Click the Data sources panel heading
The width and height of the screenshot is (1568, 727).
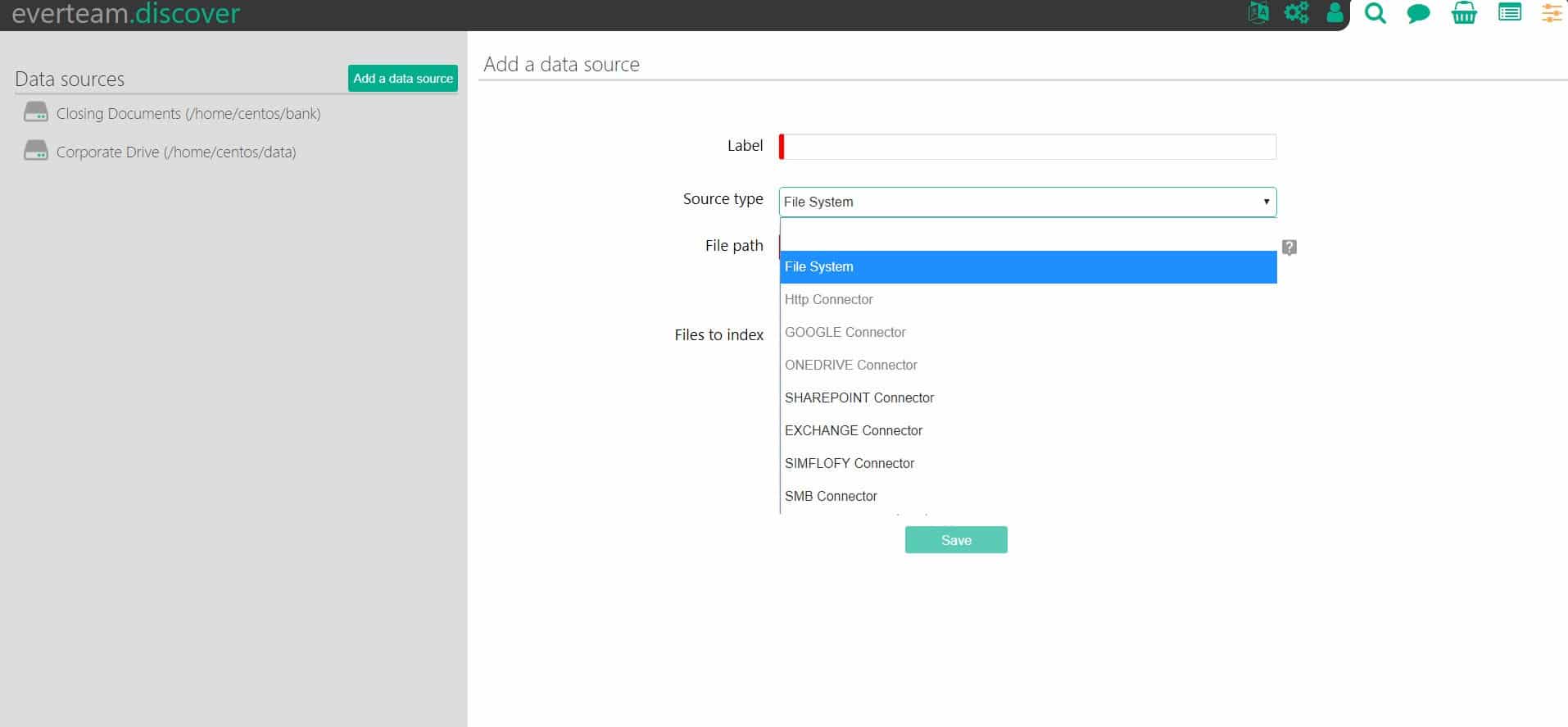(70, 80)
